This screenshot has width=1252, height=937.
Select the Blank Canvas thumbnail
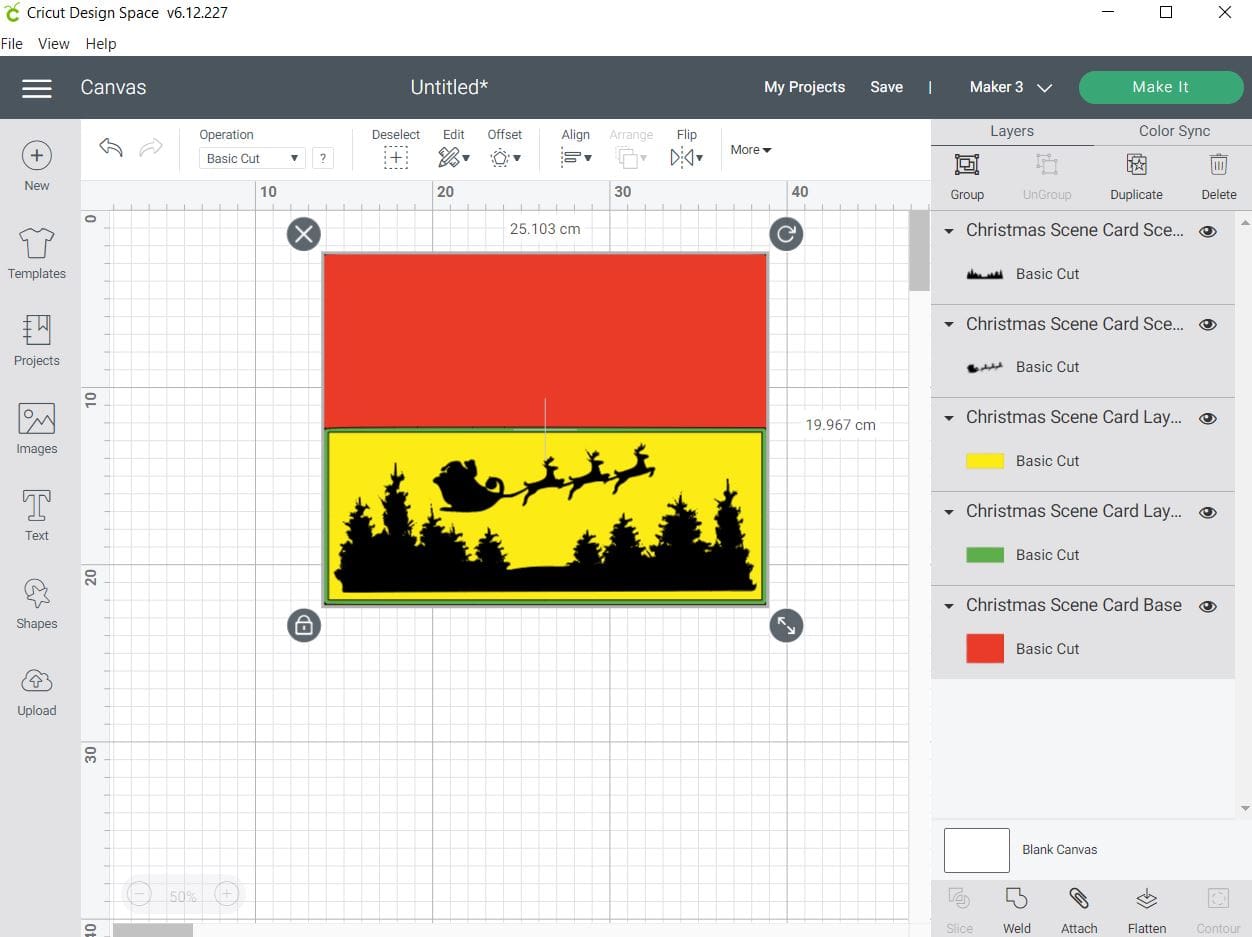(977, 850)
